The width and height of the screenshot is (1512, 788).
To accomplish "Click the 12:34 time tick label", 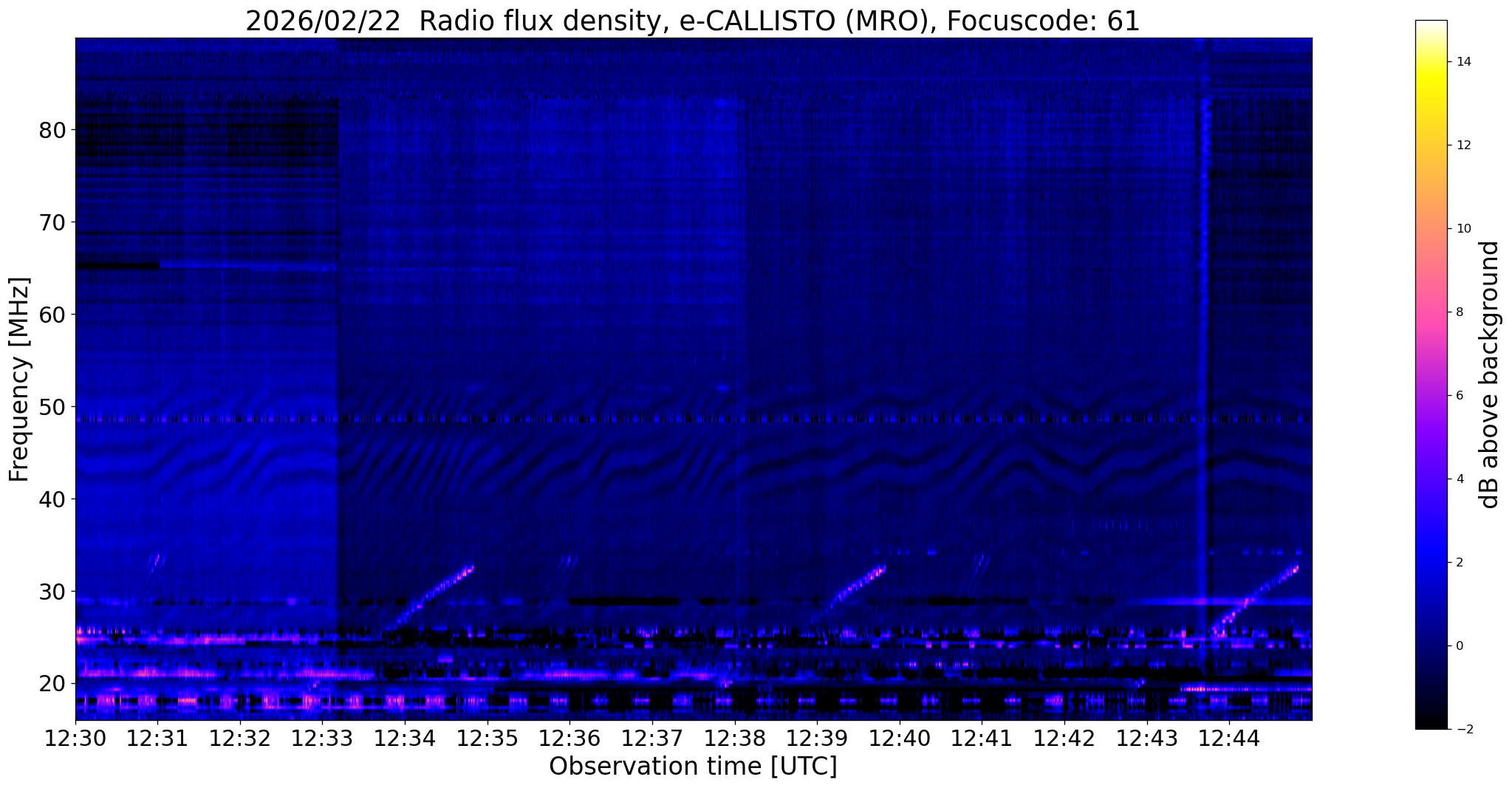I will click(x=405, y=739).
